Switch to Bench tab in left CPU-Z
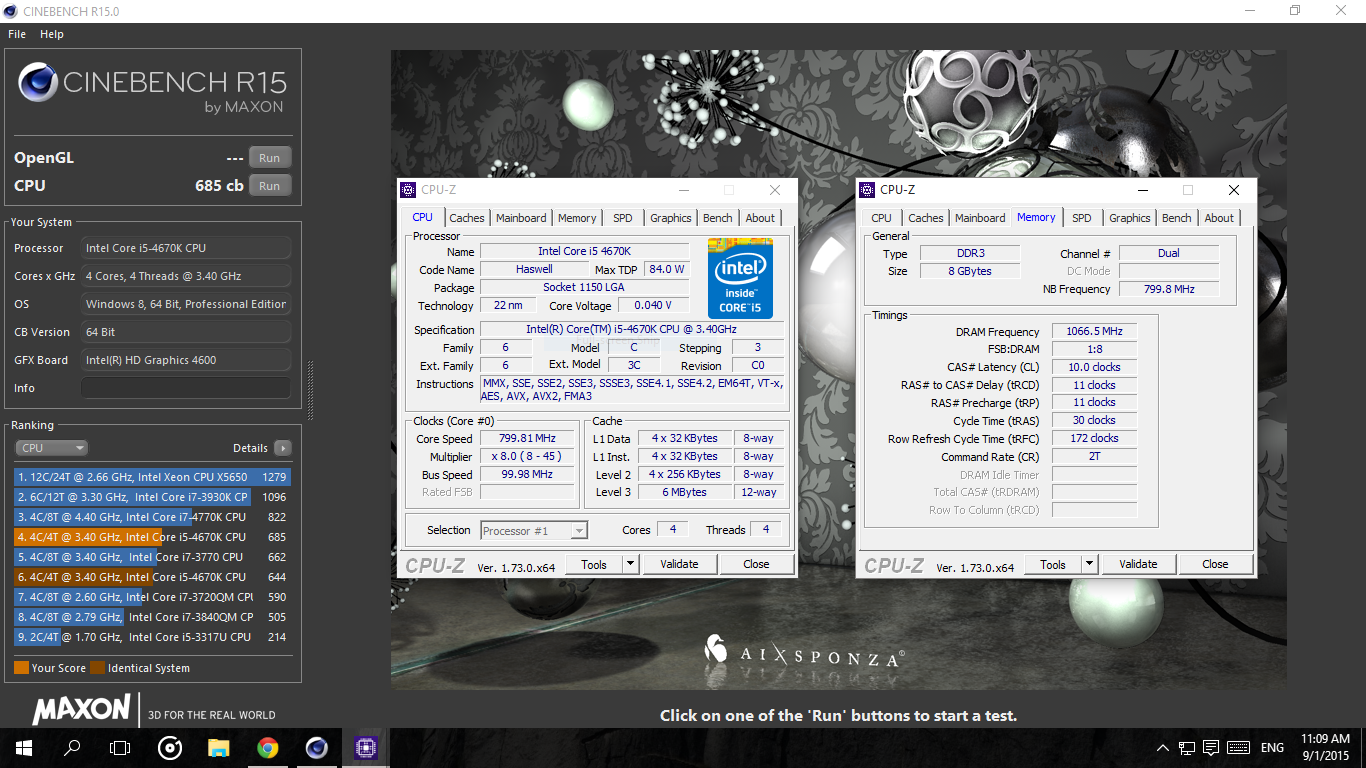1366x768 pixels. 718,218
